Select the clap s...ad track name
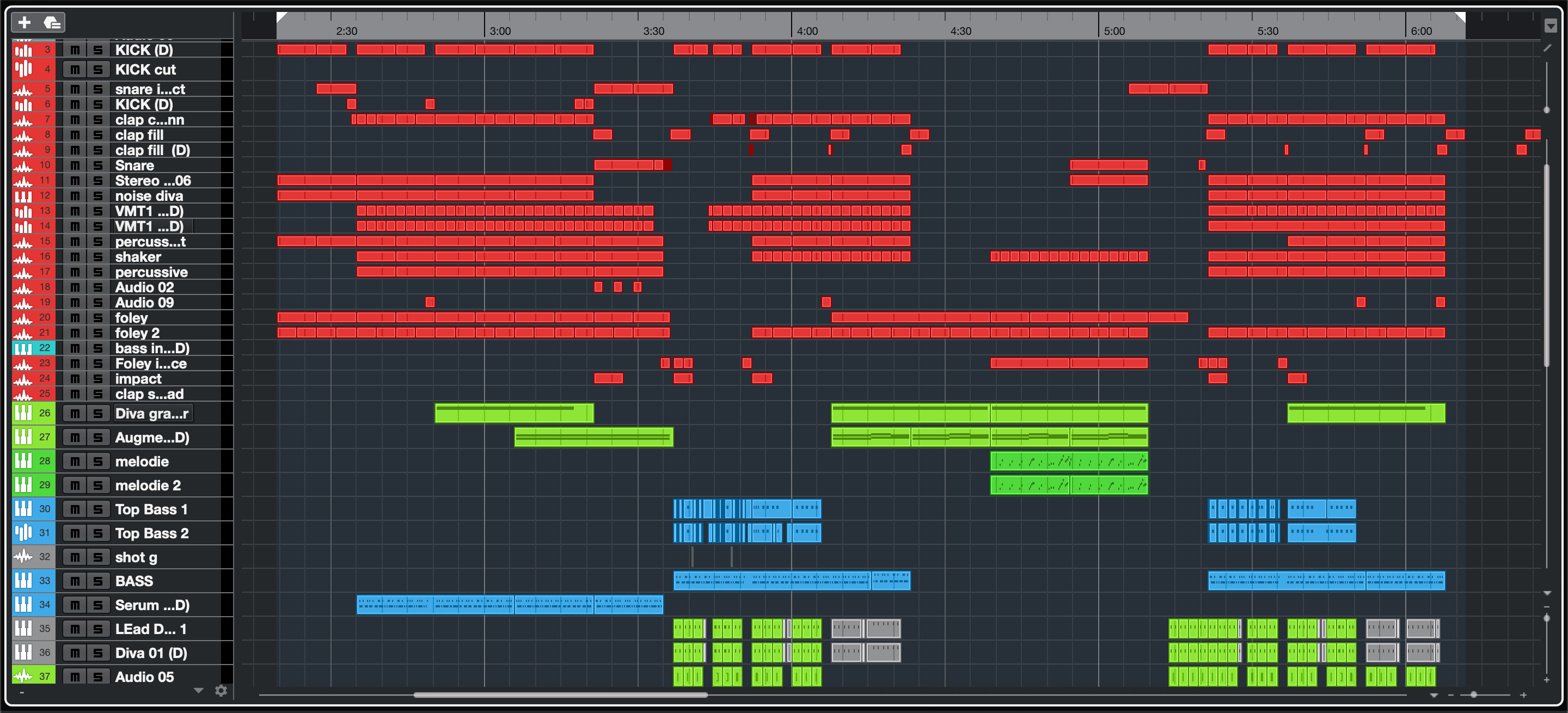Image resolution: width=1568 pixels, height=713 pixels. click(150, 394)
